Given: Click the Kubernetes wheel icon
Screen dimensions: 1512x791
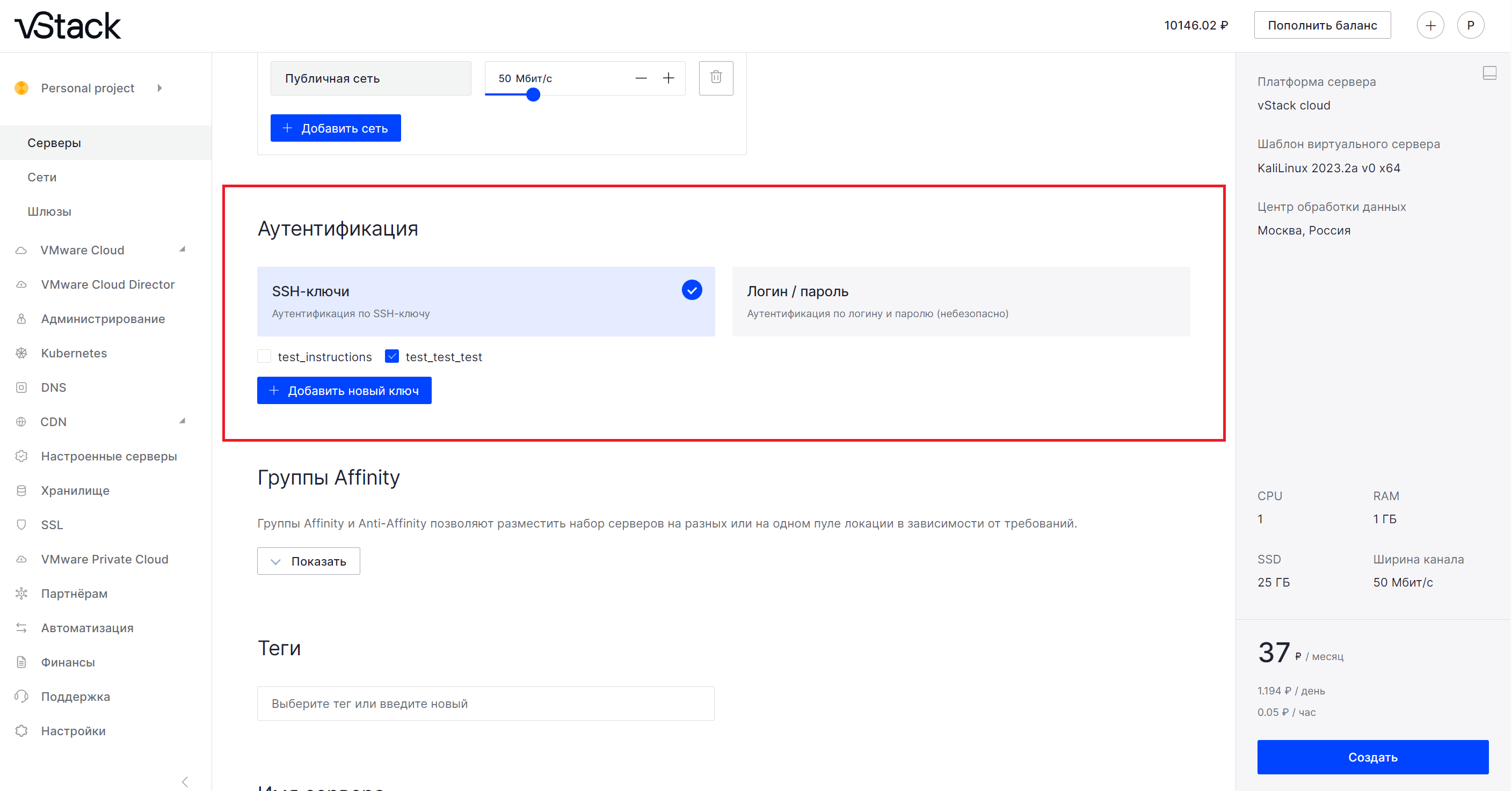Looking at the screenshot, I should click(21, 353).
